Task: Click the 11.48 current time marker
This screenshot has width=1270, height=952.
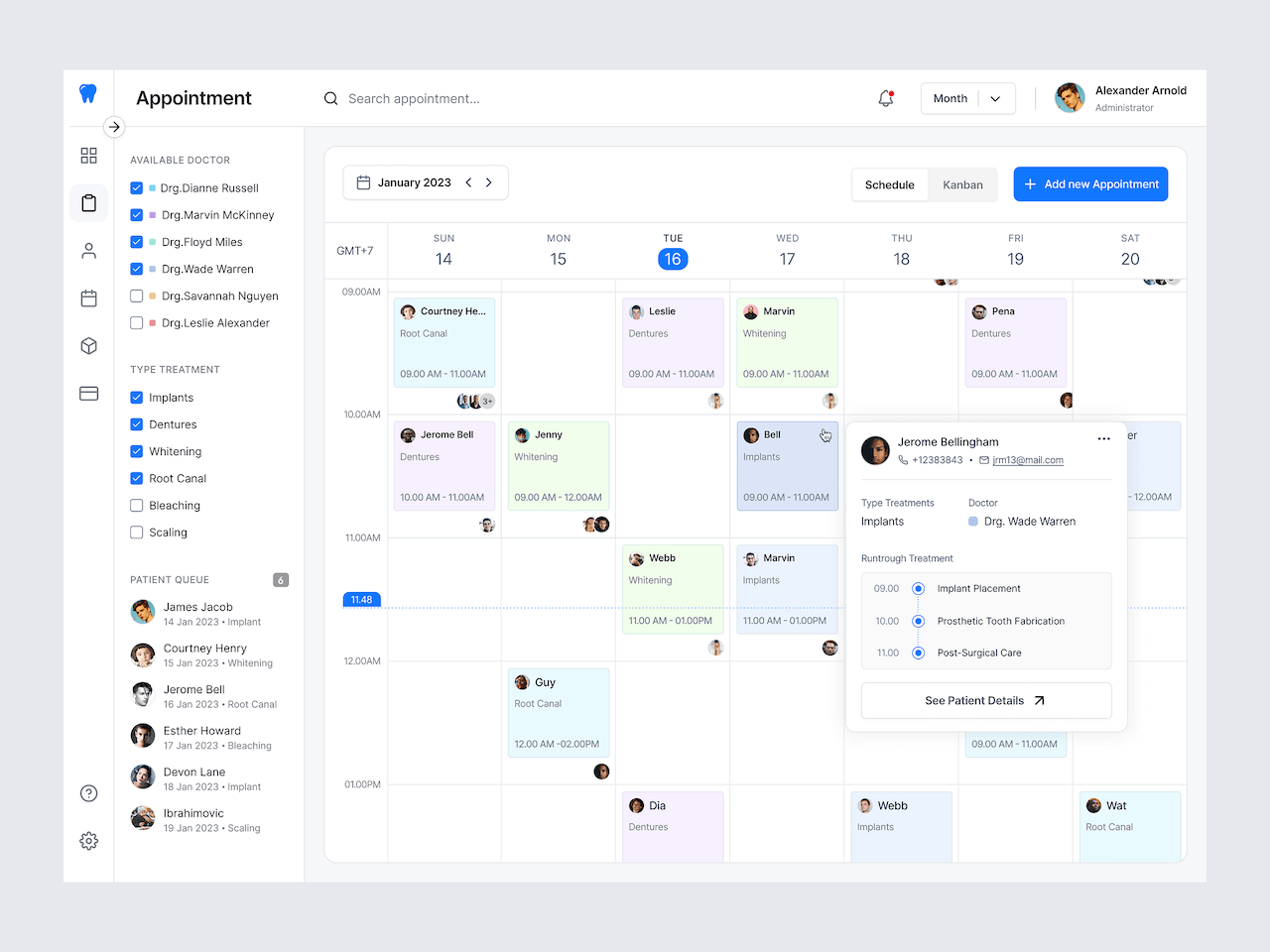Action: (361, 600)
